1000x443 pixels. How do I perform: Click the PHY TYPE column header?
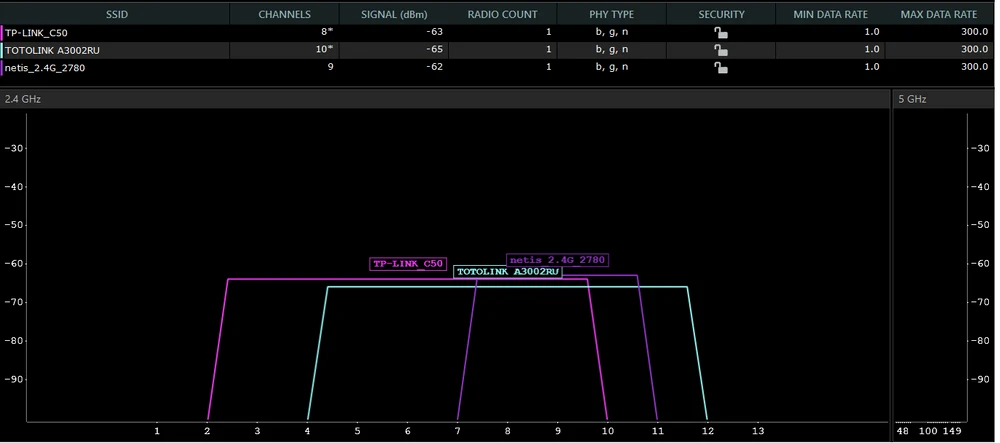(611, 14)
